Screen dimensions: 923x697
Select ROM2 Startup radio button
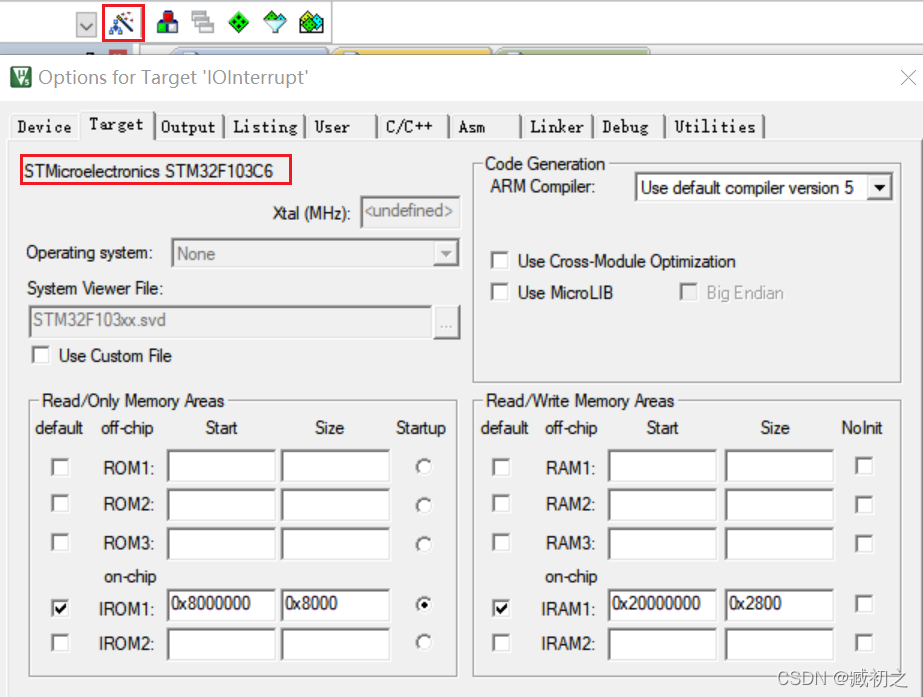point(423,505)
